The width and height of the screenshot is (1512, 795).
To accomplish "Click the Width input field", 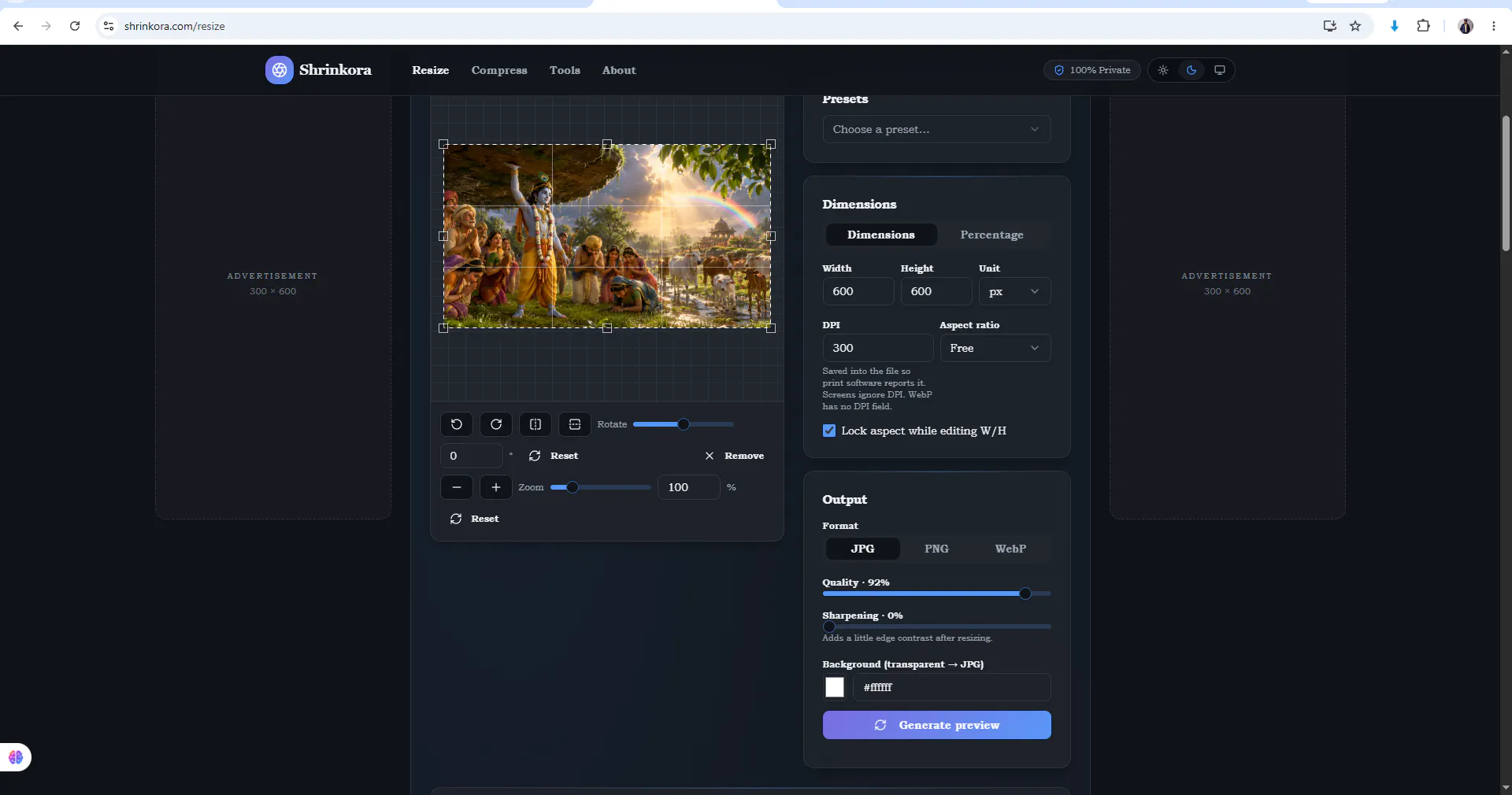I will [x=858, y=291].
